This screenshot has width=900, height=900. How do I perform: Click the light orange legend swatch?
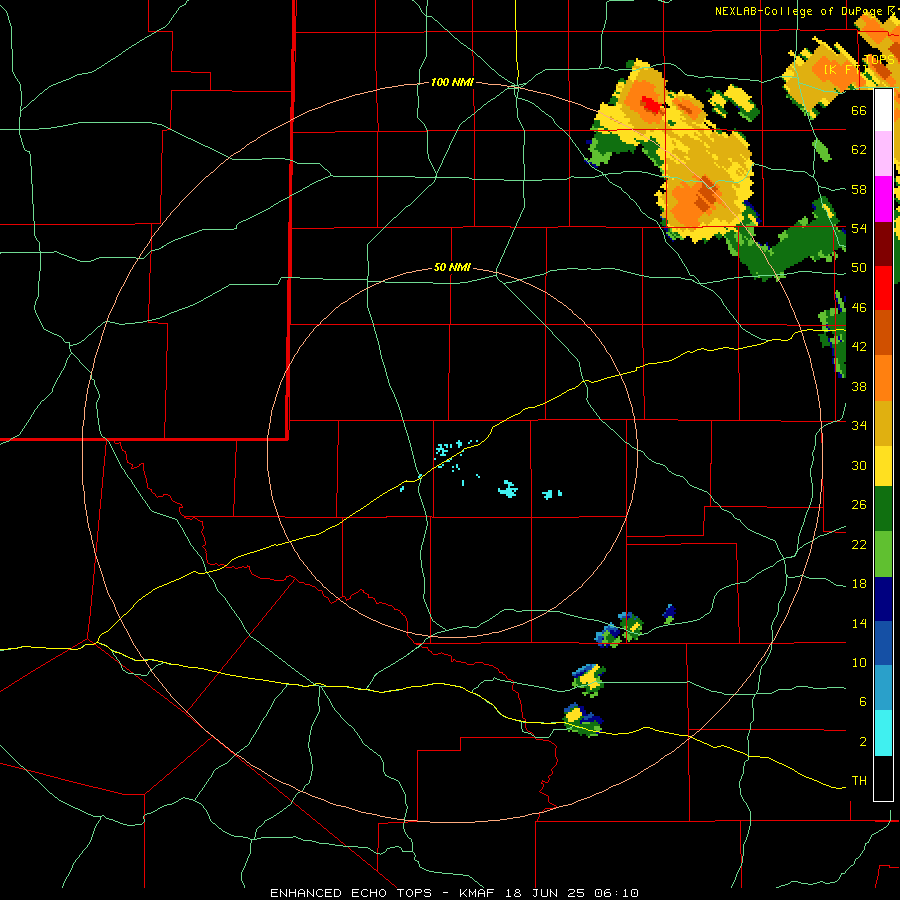[883, 378]
